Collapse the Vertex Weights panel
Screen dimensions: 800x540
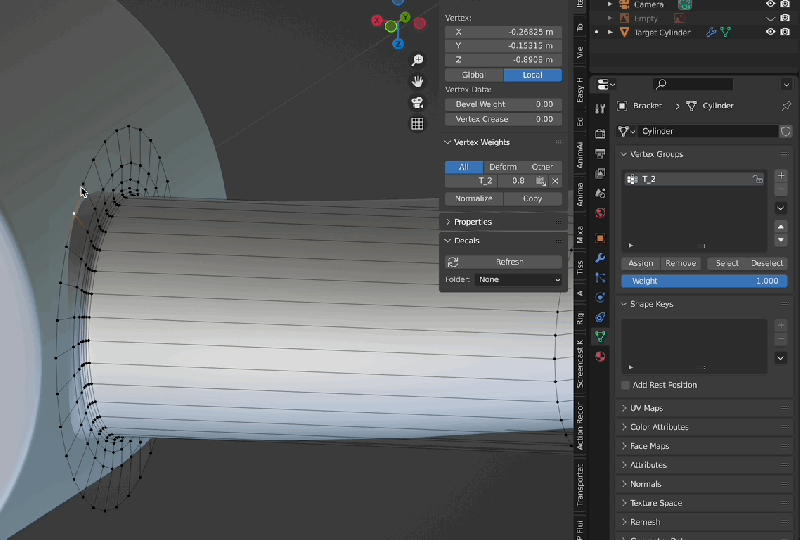[447, 142]
